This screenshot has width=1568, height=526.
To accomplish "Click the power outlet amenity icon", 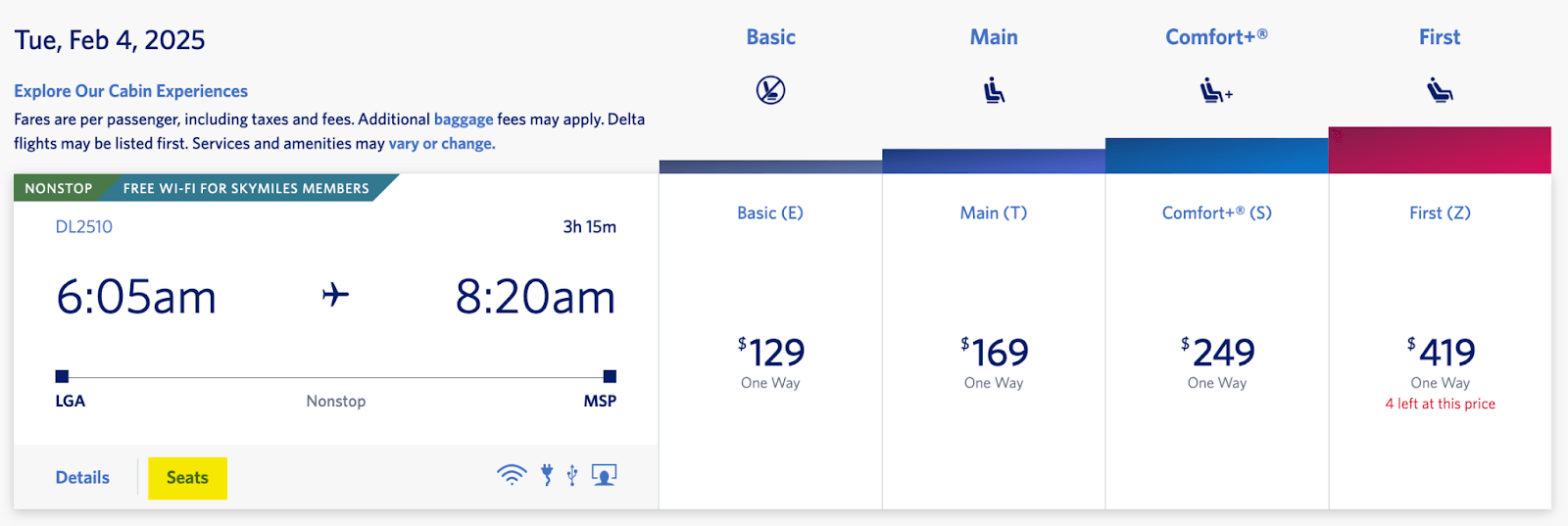I will [x=547, y=476].
